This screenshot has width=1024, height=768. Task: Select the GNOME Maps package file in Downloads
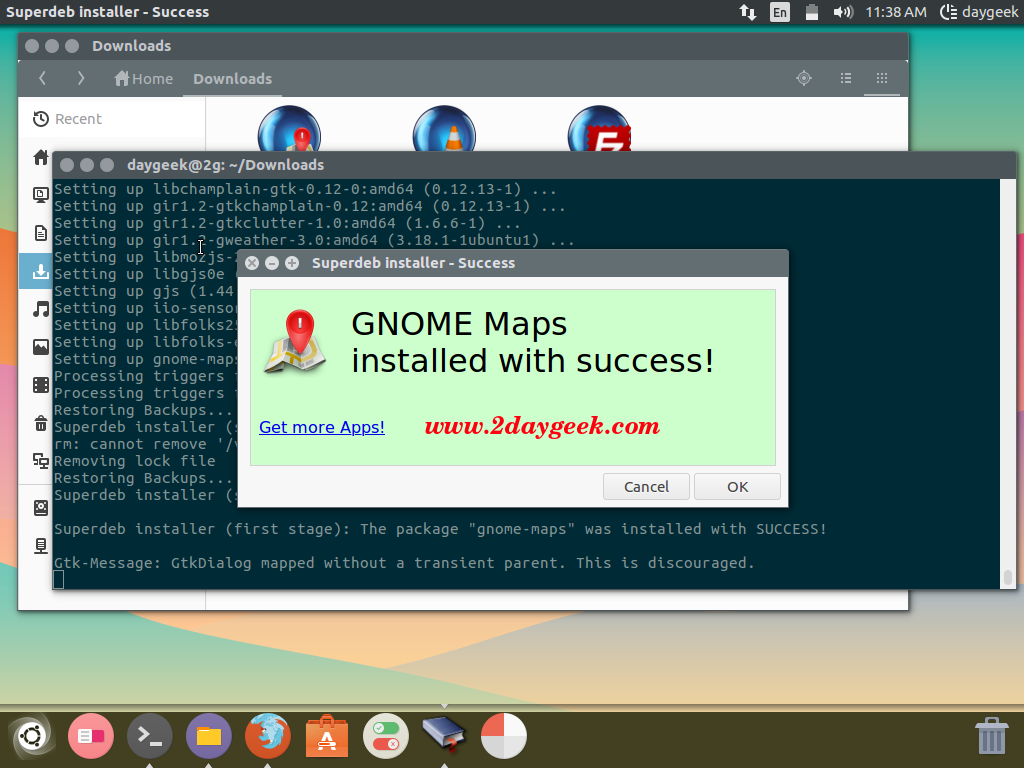[289, 129]
